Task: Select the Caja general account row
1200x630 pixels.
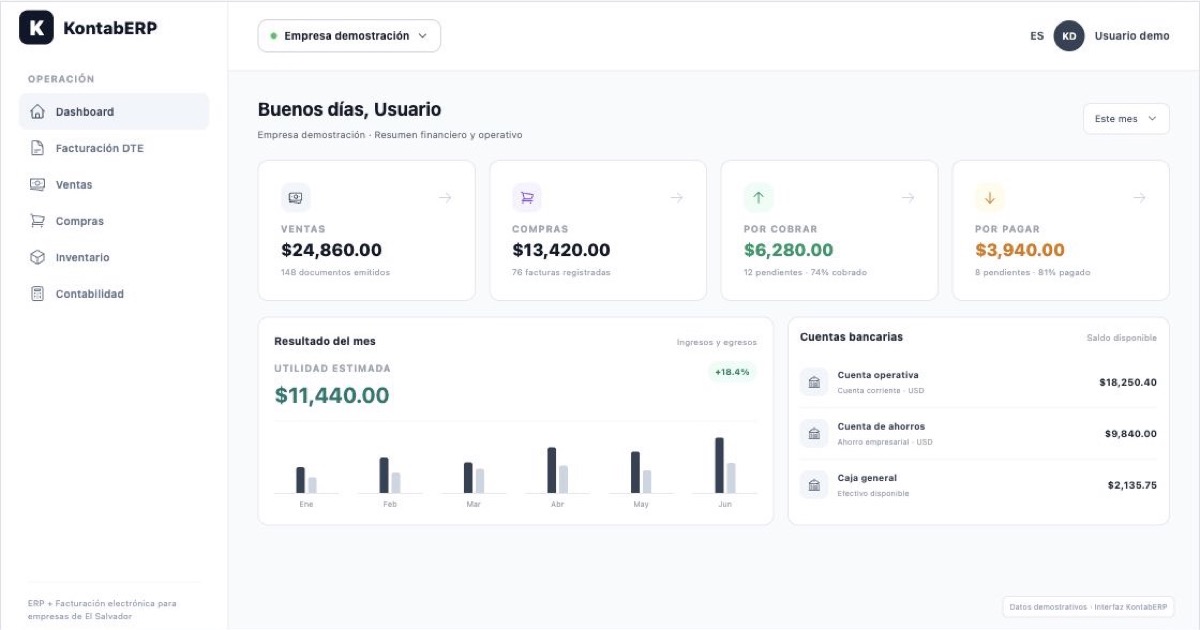Action: [978, 485]
